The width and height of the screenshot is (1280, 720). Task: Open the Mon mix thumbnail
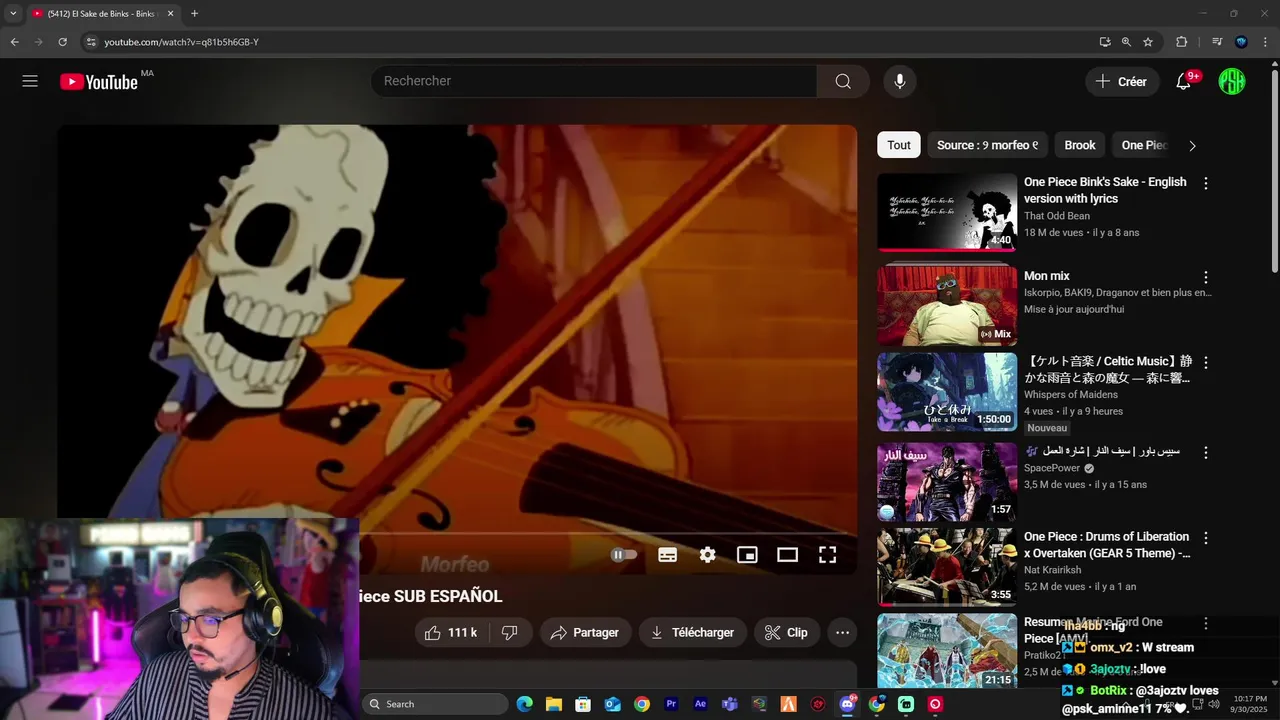[947, 305]
